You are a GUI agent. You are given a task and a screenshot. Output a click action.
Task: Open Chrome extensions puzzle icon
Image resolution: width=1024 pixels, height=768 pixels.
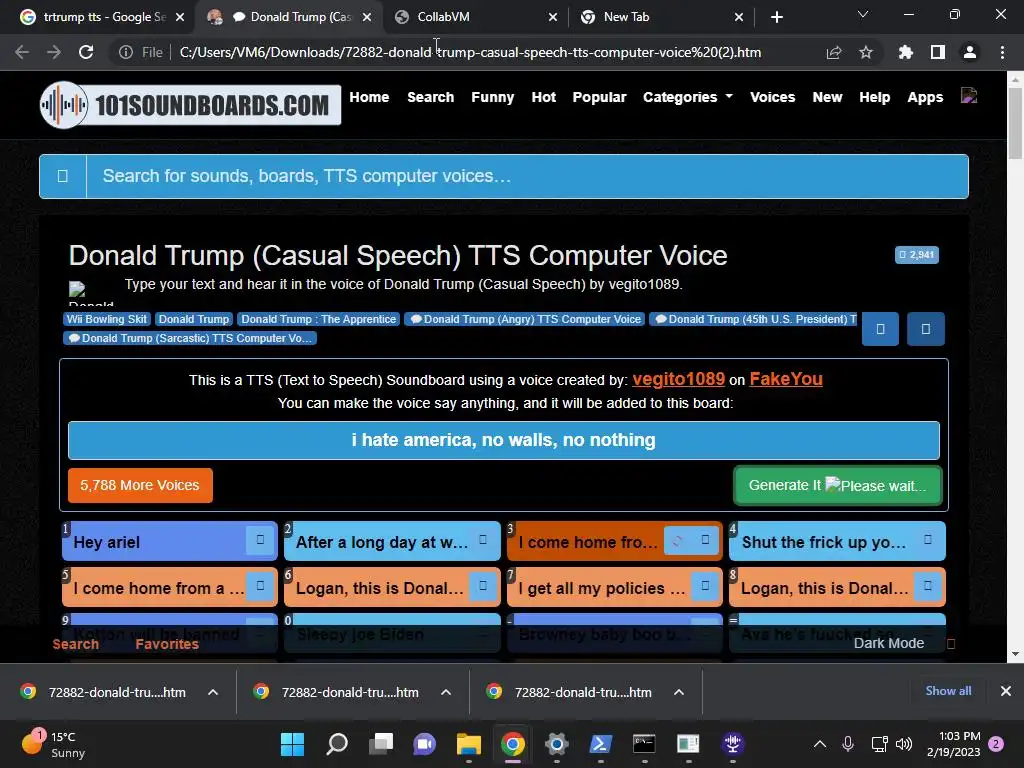click(x=906, y=52)
